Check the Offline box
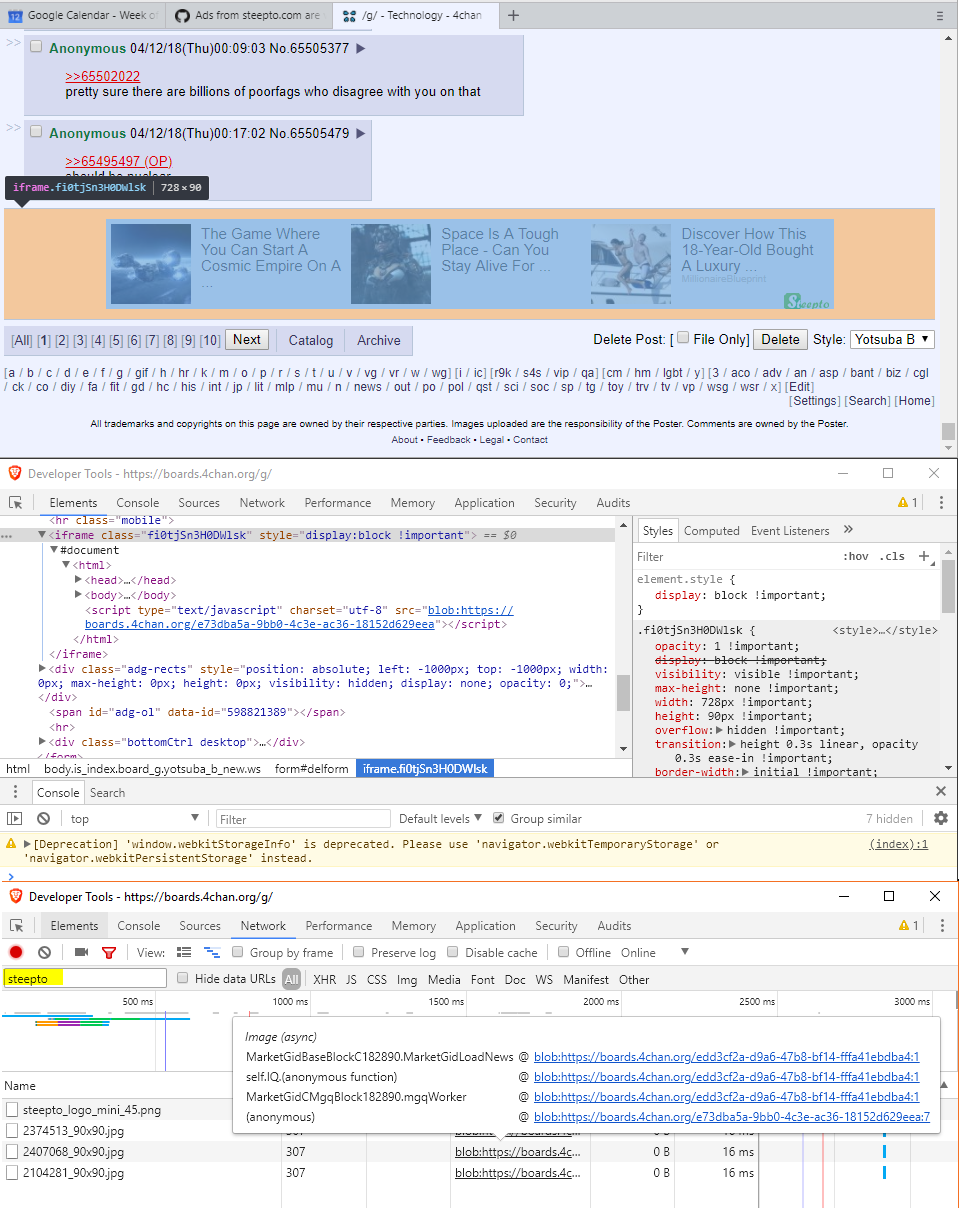 click(564, 952)
